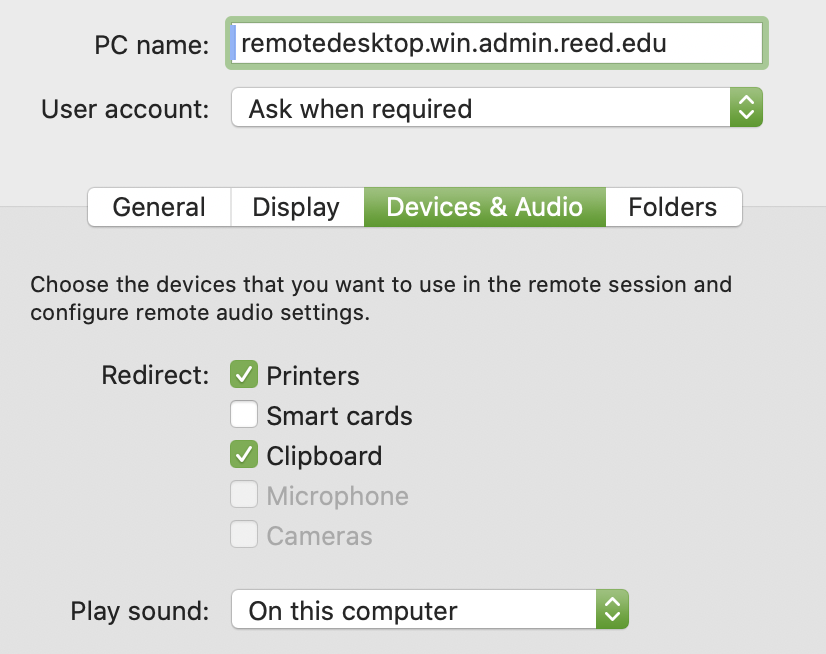Toggle the Microphone redirect checkbox
The height and width of the screenshot is (654, 826).
tap(244, 495)
